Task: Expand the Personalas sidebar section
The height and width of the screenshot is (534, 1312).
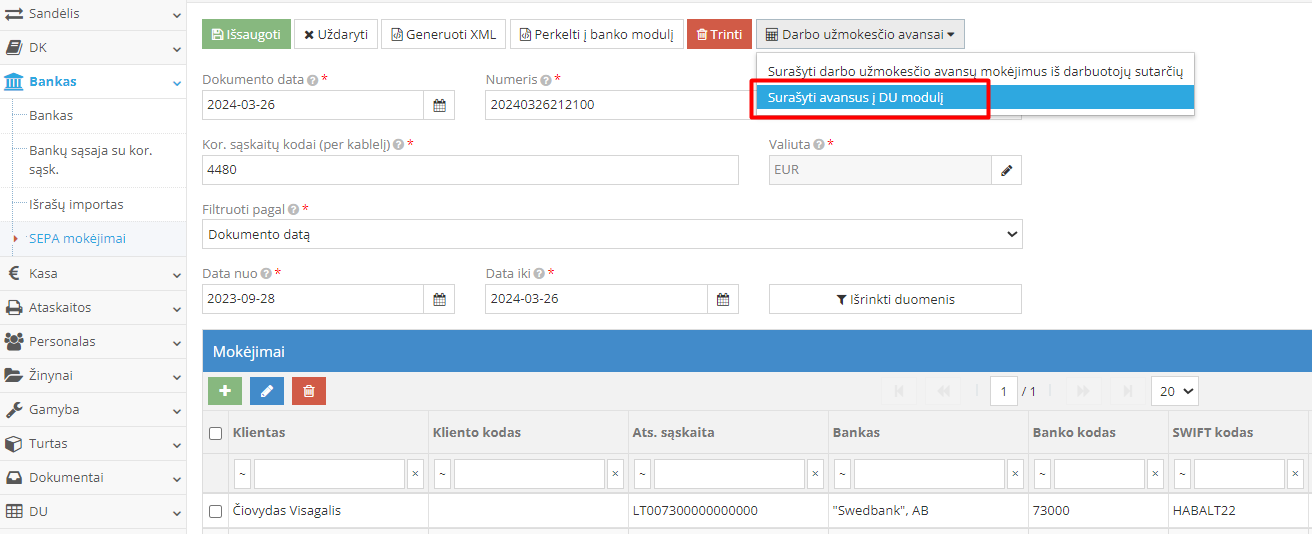Action: click(93, 342)
